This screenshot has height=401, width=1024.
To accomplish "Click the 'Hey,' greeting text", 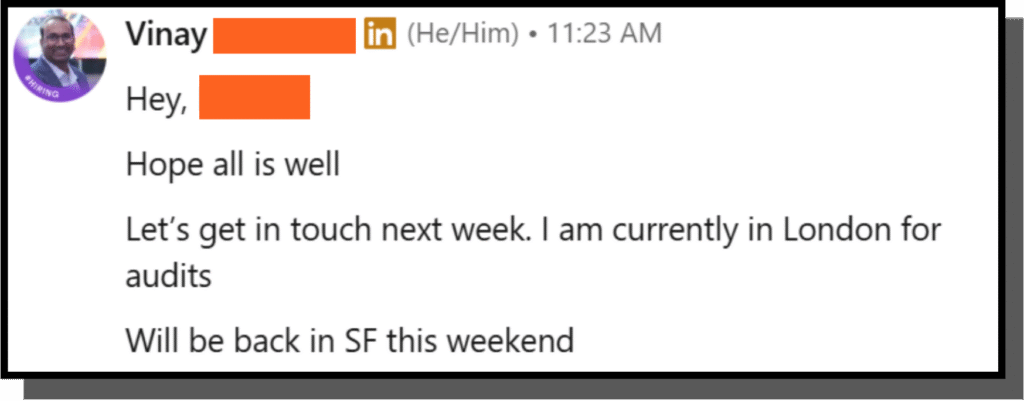I will (x=156, y=101).
